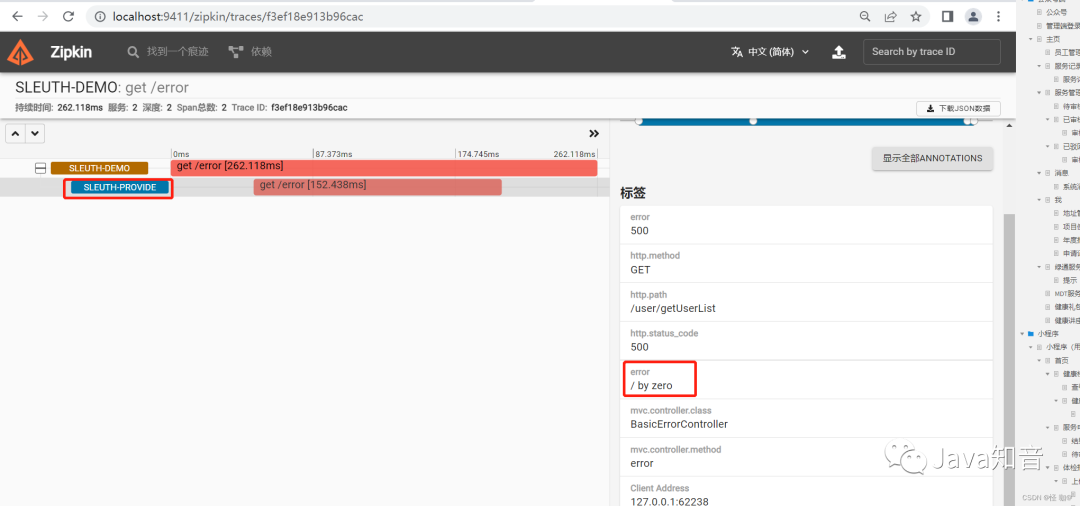Select 提示 item in right tree
The width and height of the screenshot is (1080, 506).
[1070, 280]
